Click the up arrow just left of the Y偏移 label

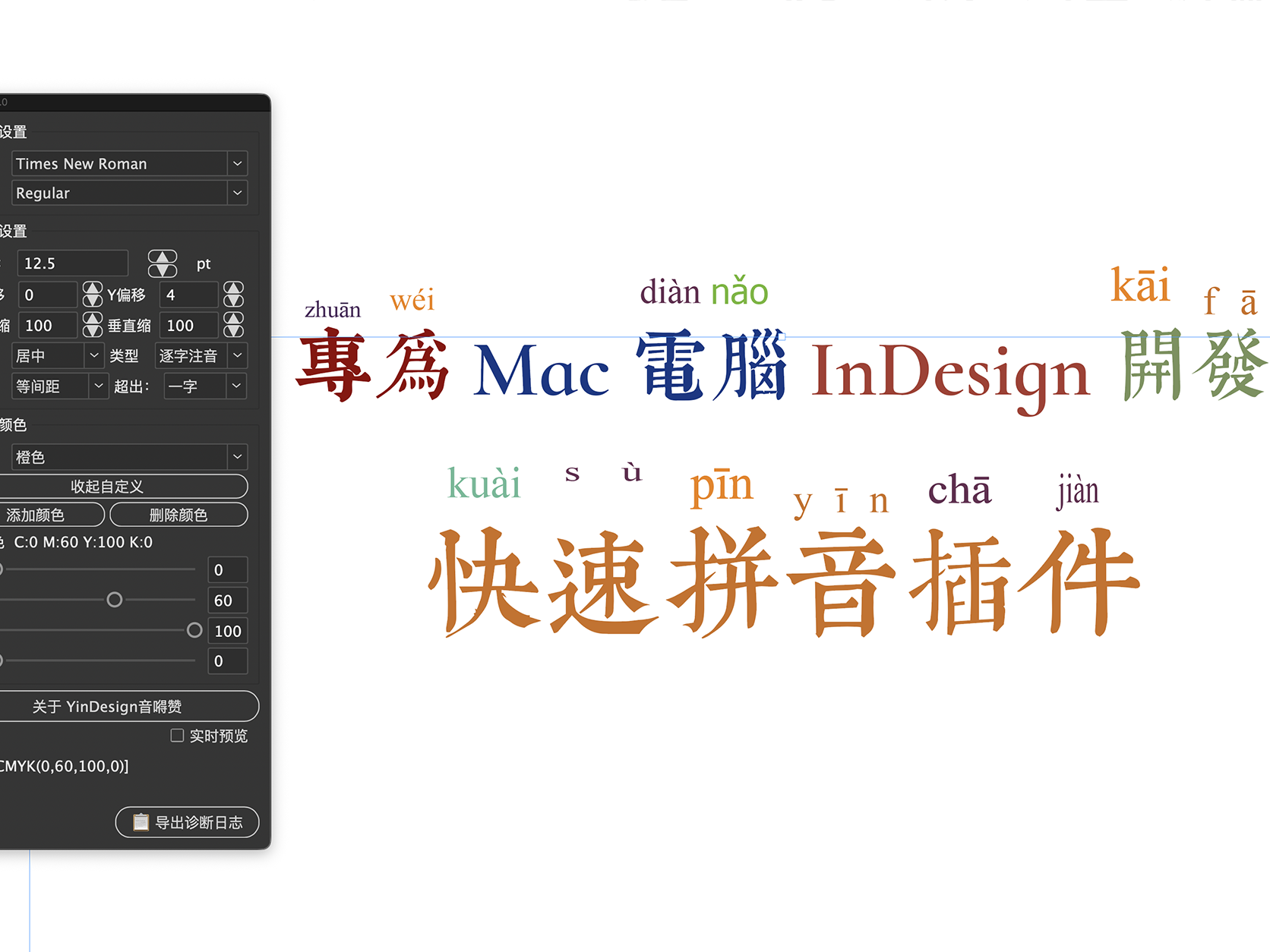click(x=93, y=288)
